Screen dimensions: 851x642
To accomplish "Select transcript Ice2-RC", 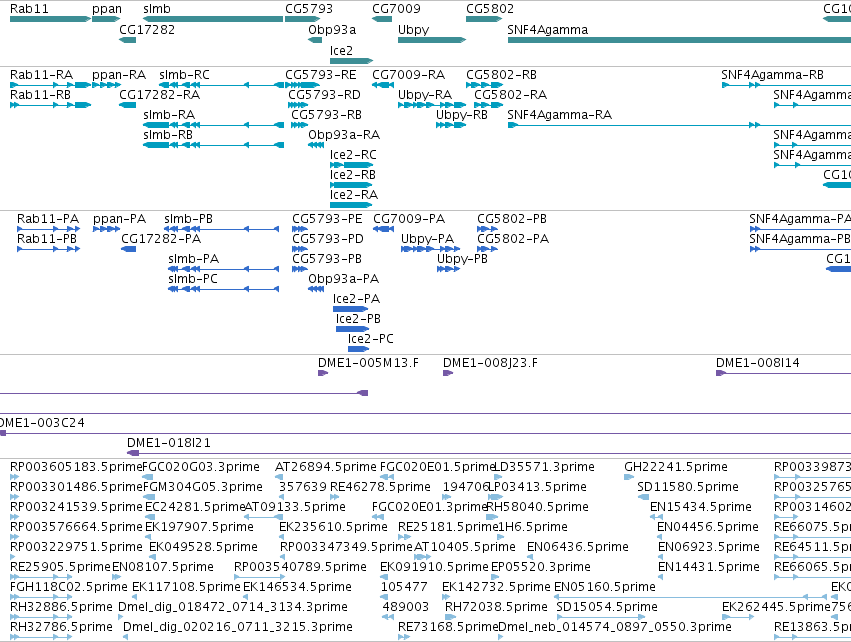I will pos(353,155).
